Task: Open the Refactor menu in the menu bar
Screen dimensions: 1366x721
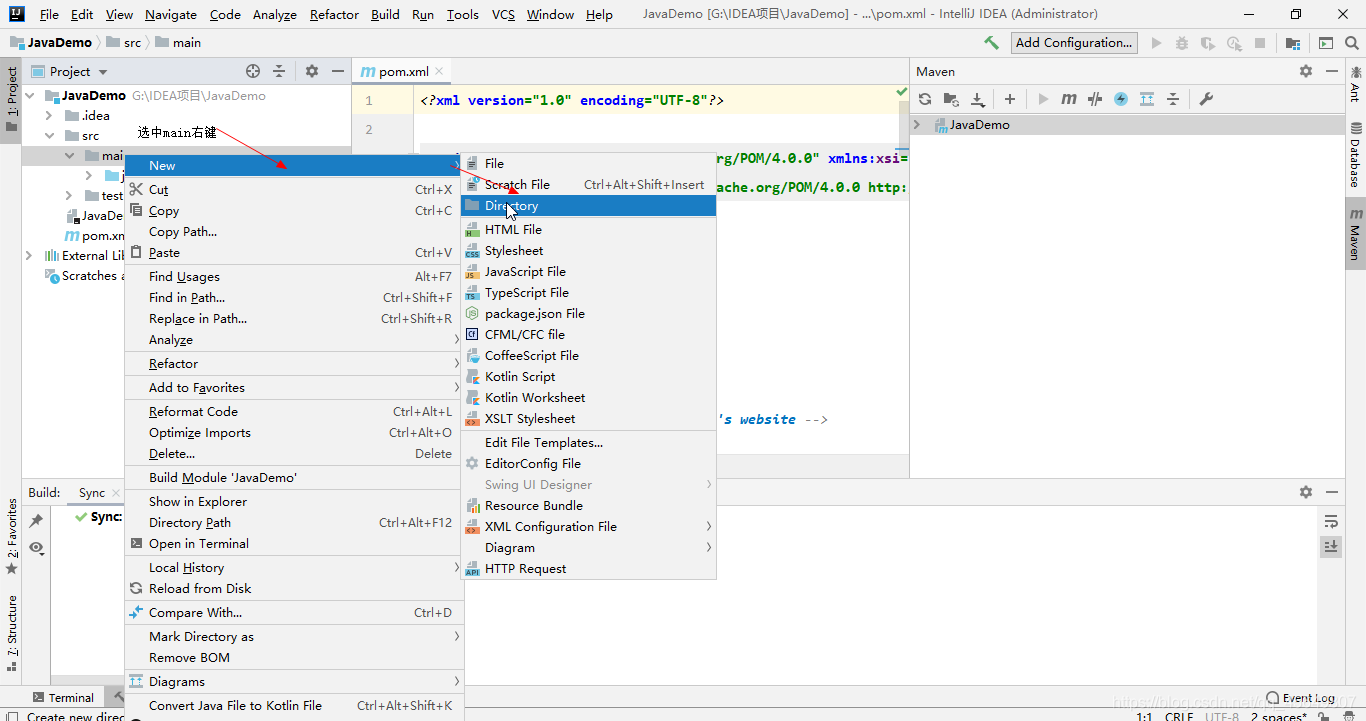Action: tap(334, 14)
